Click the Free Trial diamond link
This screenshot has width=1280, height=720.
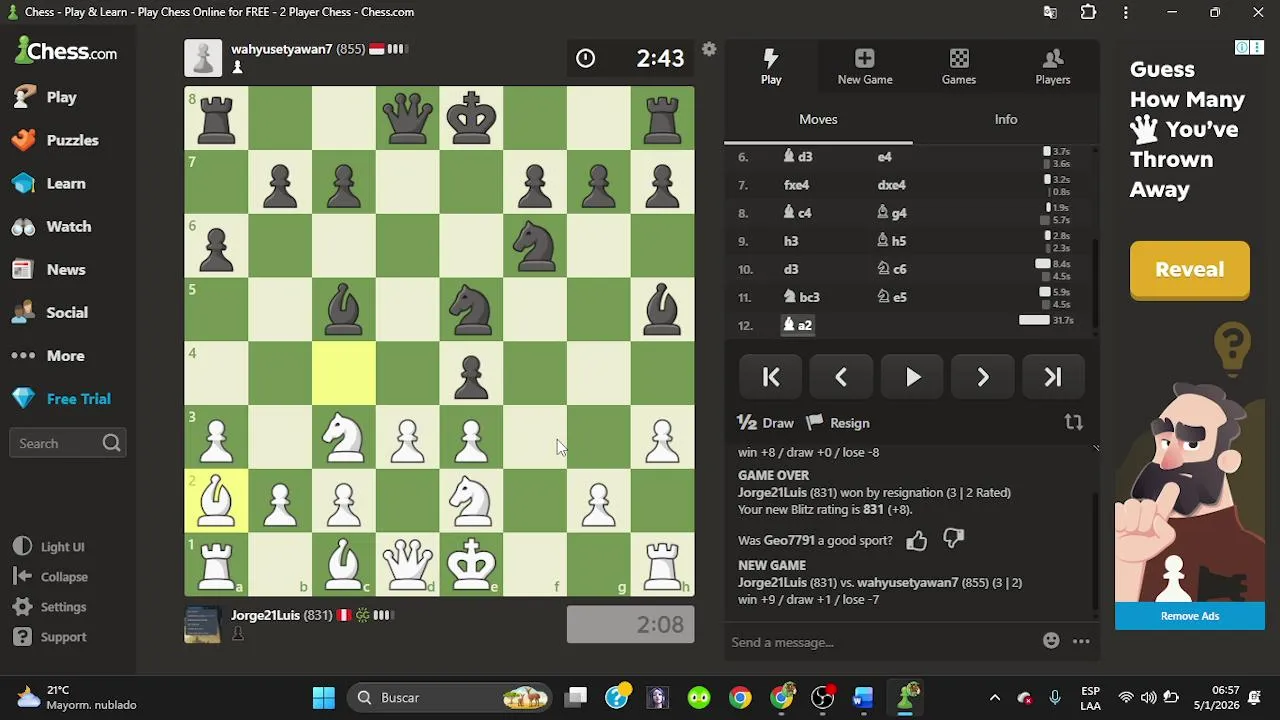click(x=60, y=398)
